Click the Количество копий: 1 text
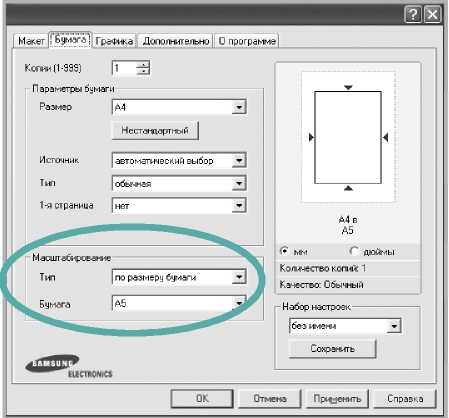This screenshot has height=418, width=449. (322, 268)
